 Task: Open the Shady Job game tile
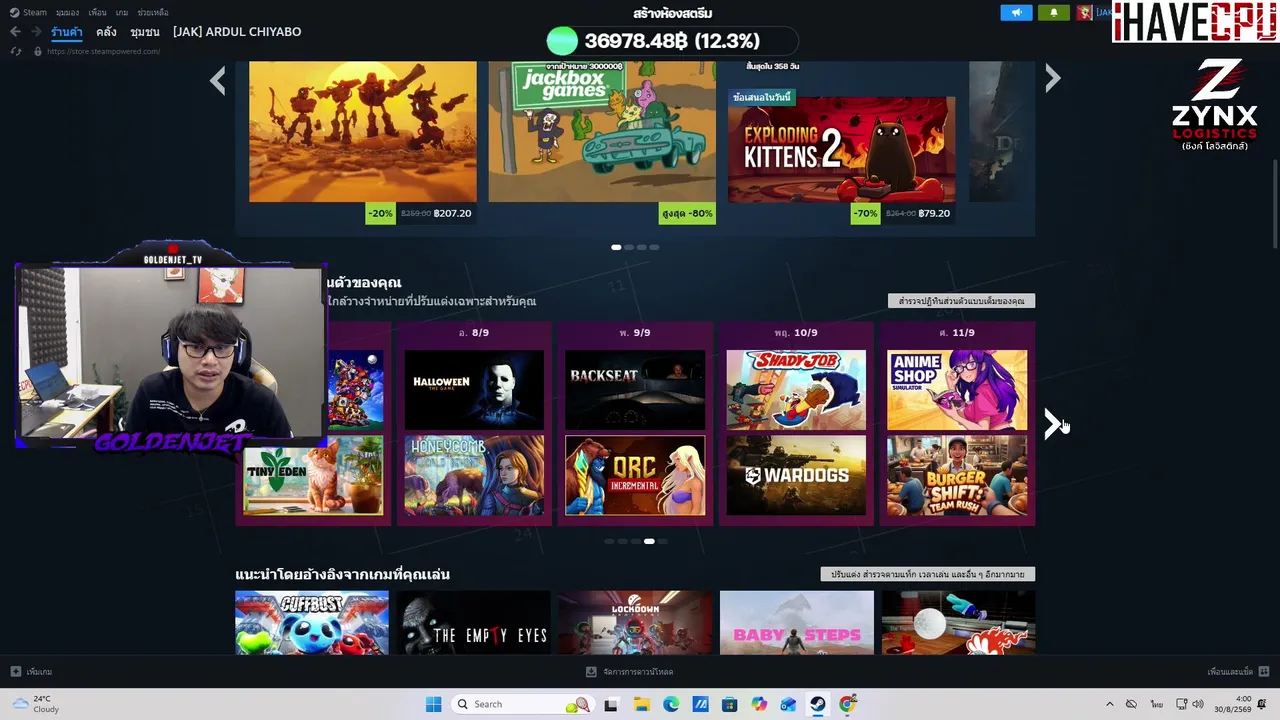pos(796,390)
